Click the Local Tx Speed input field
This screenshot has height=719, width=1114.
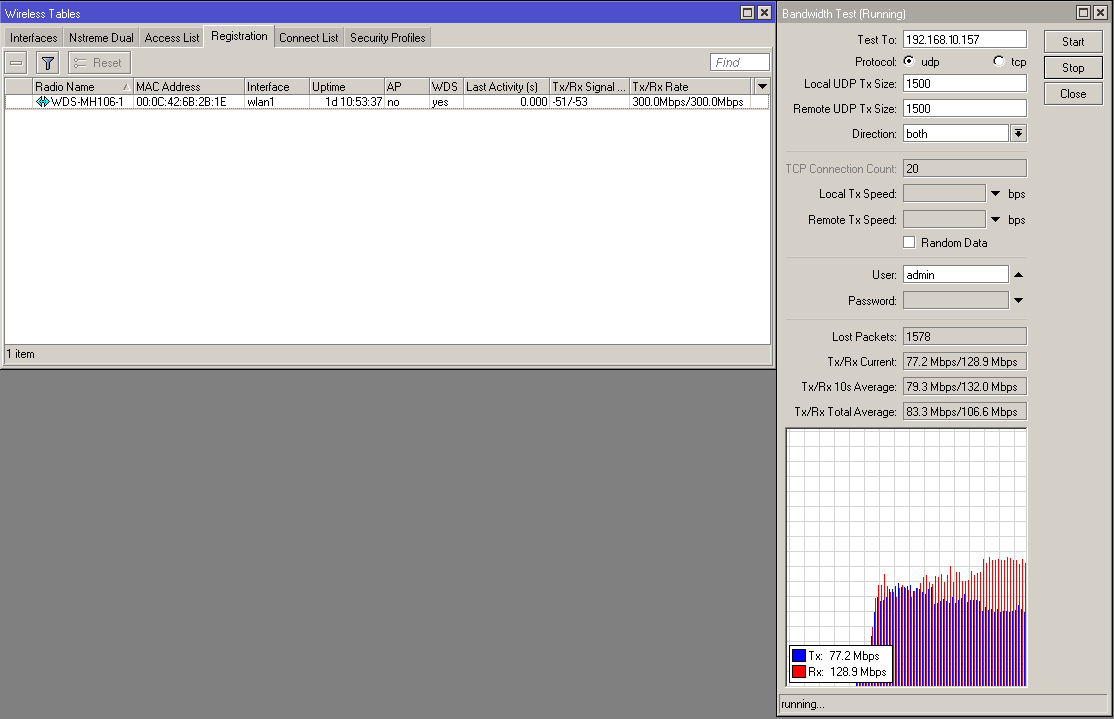(x=944, y=194)
